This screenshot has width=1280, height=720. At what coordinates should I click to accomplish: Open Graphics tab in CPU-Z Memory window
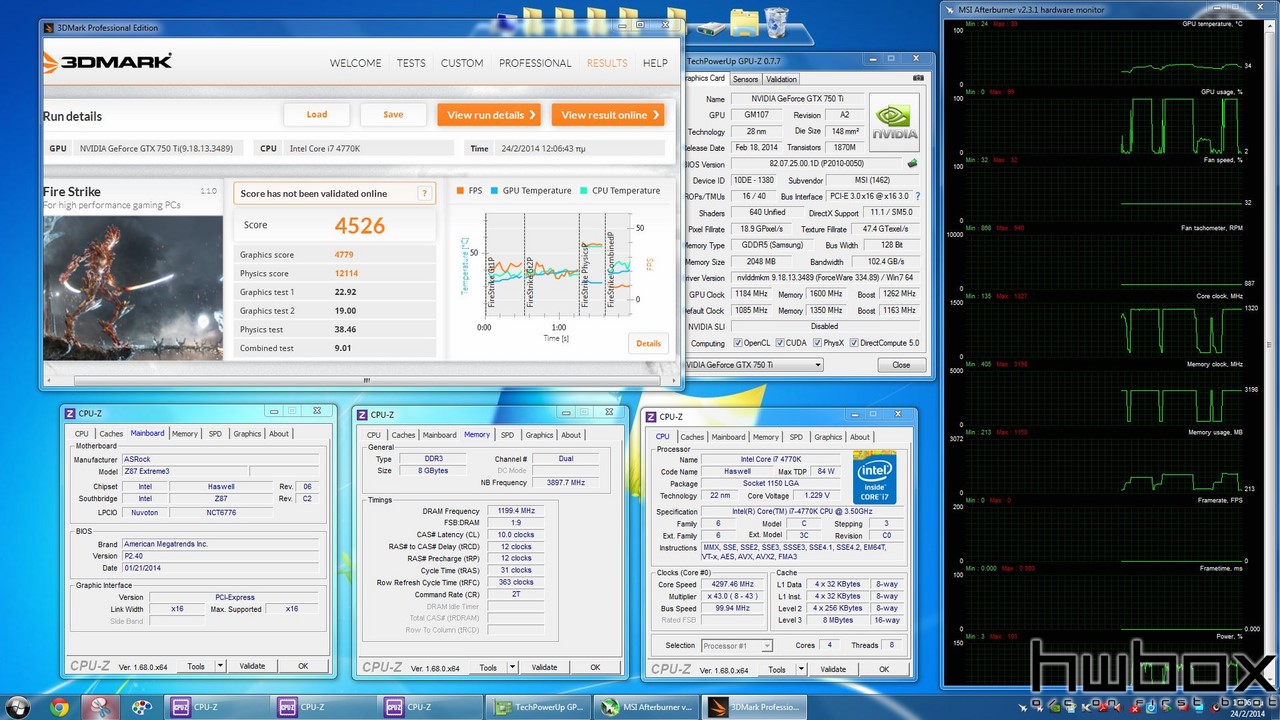click(x=539, y=435)
